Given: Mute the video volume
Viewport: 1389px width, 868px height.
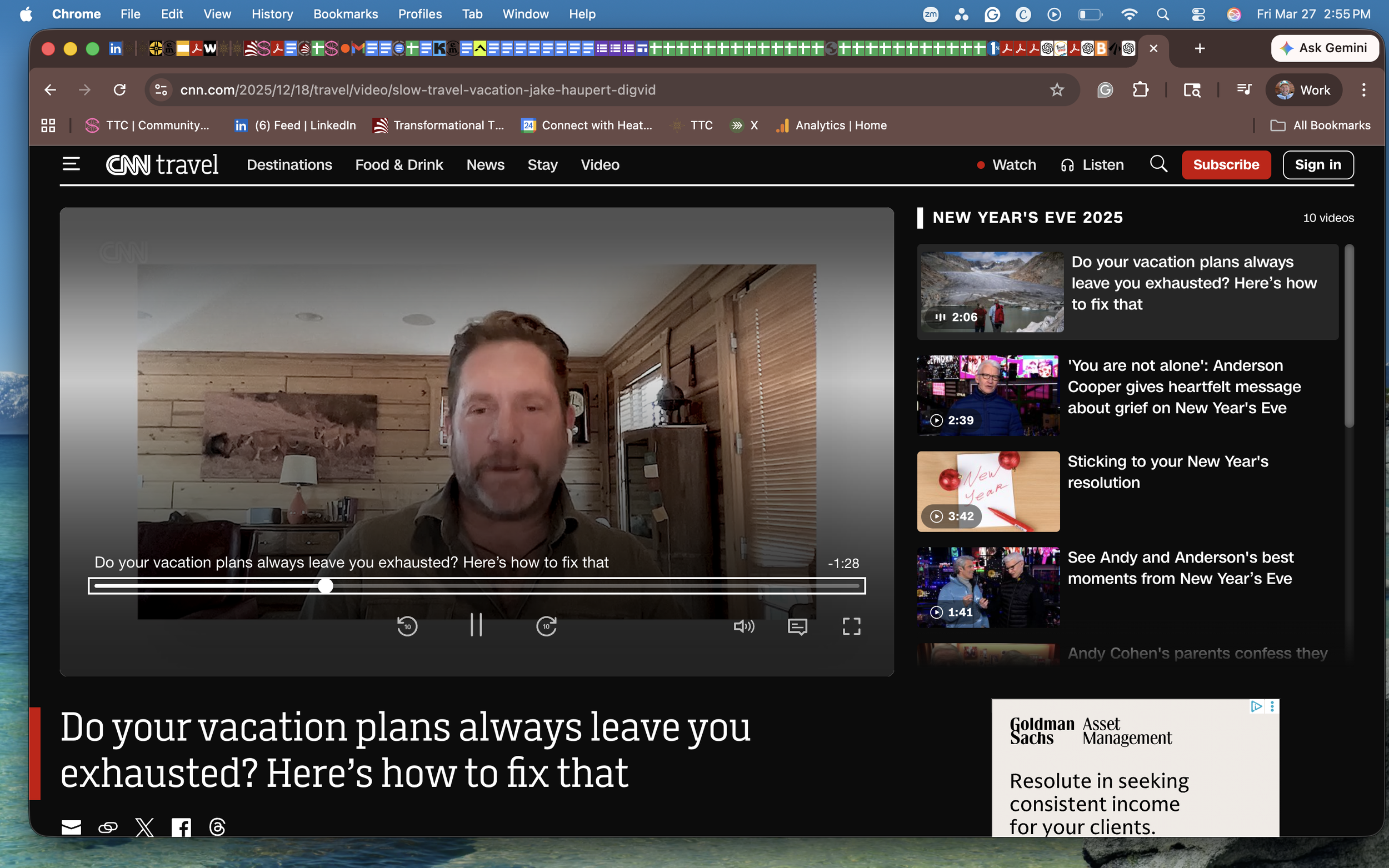Looking at the screenshot, I should pyautogui.click(x=743, y=626).
